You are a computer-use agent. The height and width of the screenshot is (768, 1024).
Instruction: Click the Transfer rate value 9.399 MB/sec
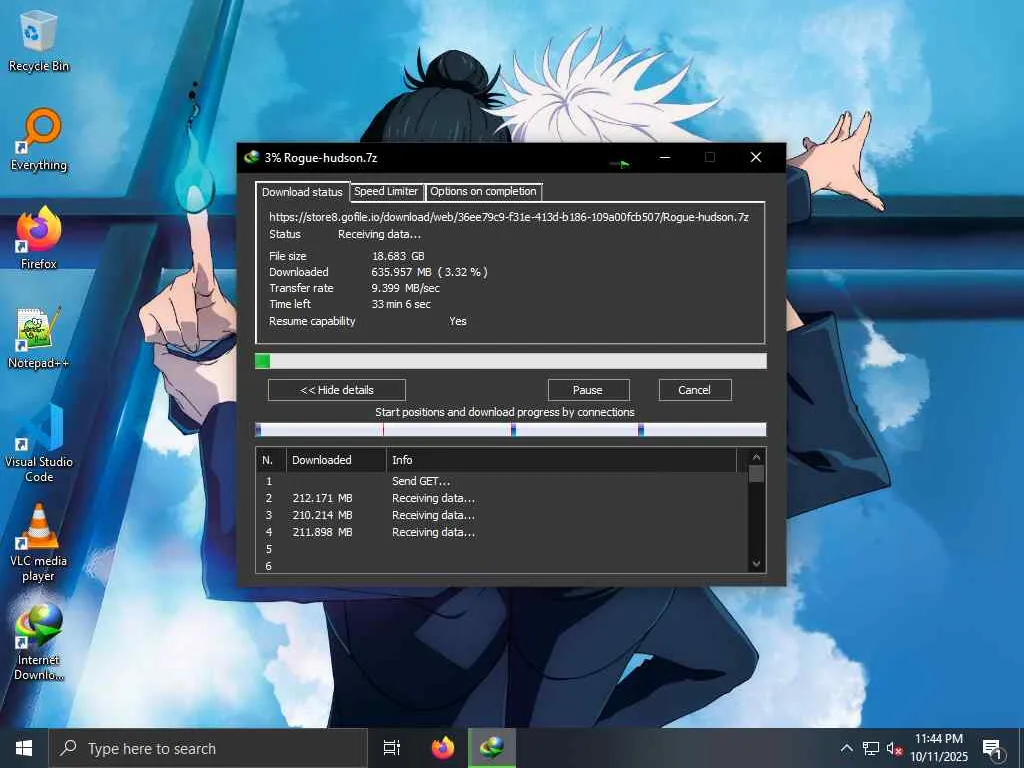[x=406, y=288]
